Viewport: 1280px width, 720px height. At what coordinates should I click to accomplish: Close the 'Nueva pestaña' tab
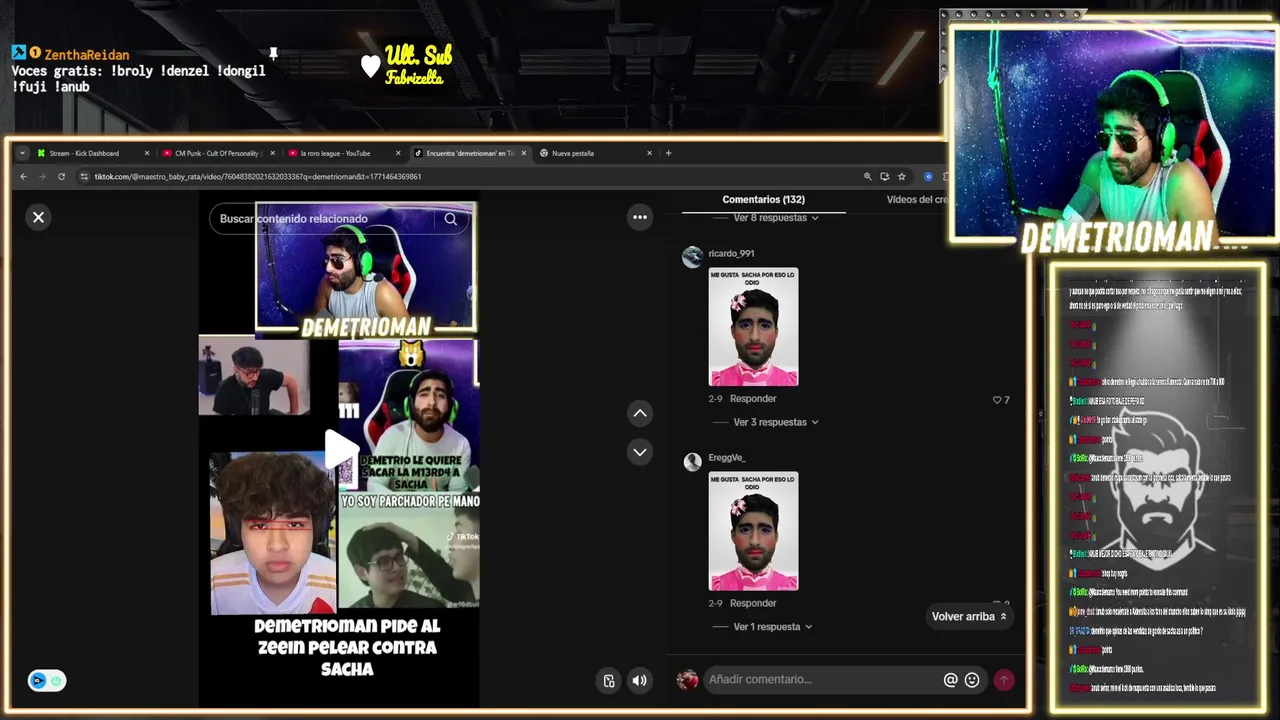click(649, 153)
